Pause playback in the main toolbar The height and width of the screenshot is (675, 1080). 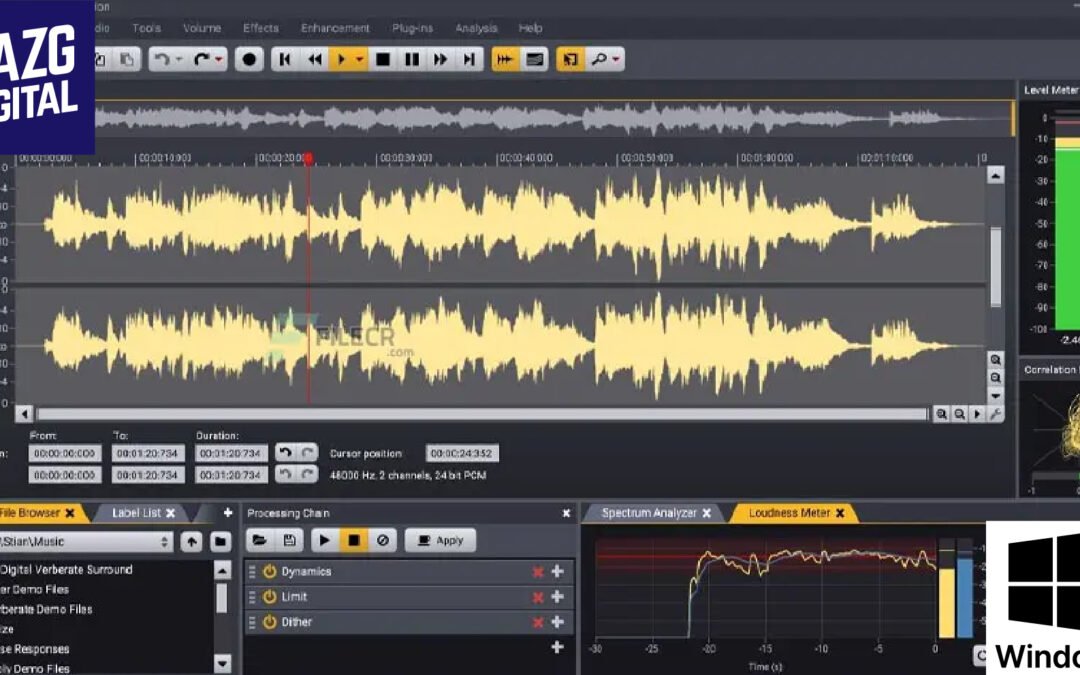[x=412, y=59]
